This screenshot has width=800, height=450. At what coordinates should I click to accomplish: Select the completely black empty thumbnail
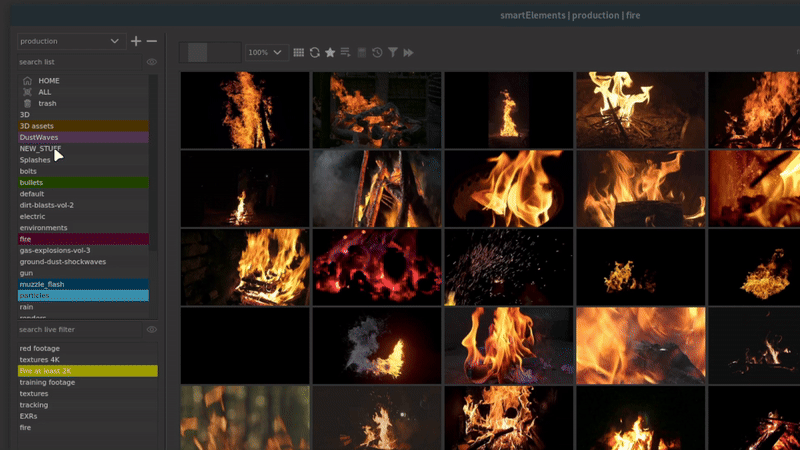pyautogui.click(x=245, y=346)
